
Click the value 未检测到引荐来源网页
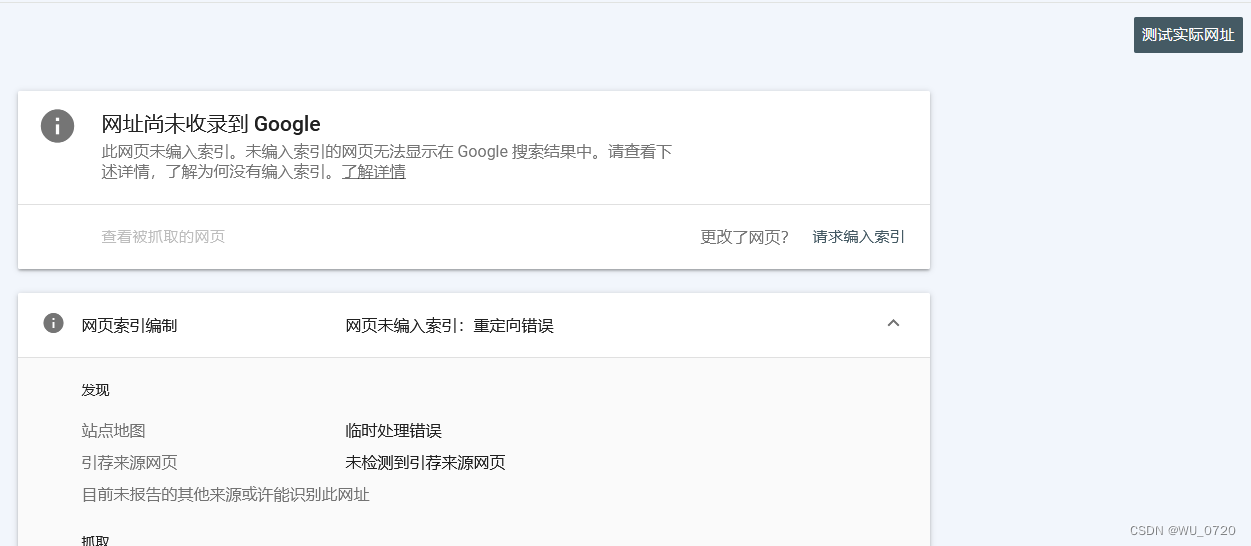[x=425, y=463]
